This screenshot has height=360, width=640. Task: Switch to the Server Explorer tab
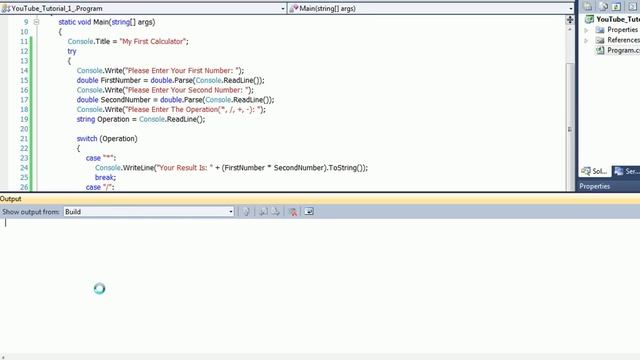coord(627,171)
